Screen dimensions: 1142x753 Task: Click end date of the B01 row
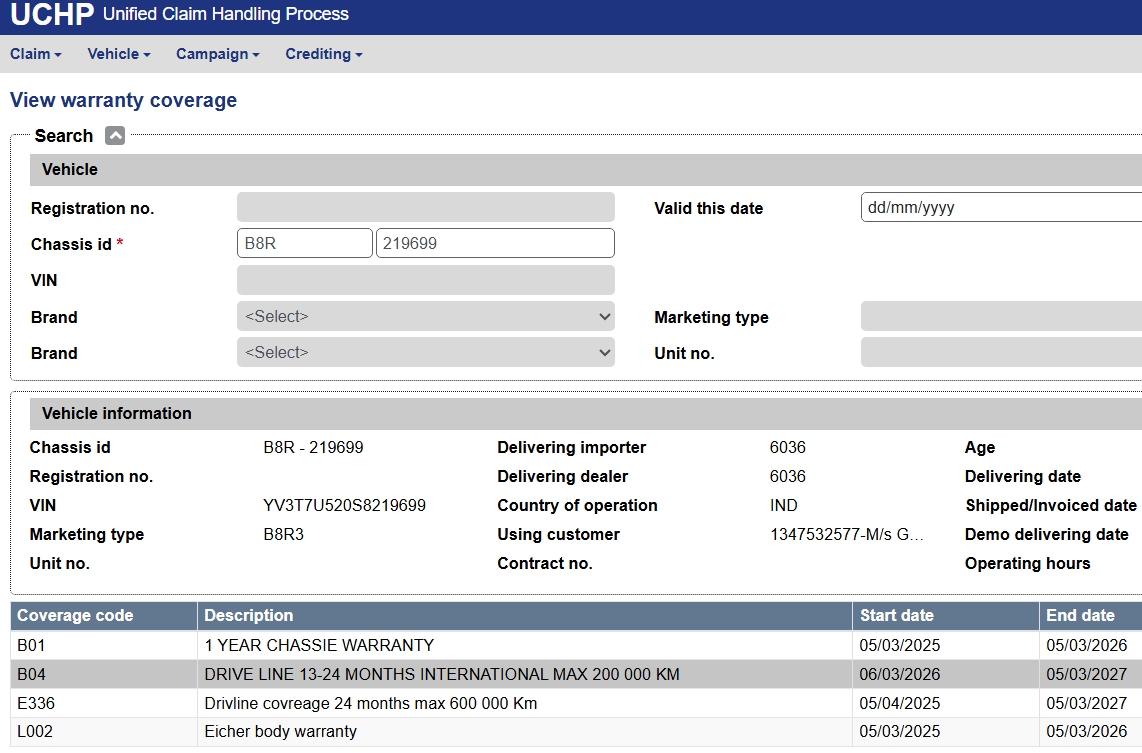pos(1087,645)
